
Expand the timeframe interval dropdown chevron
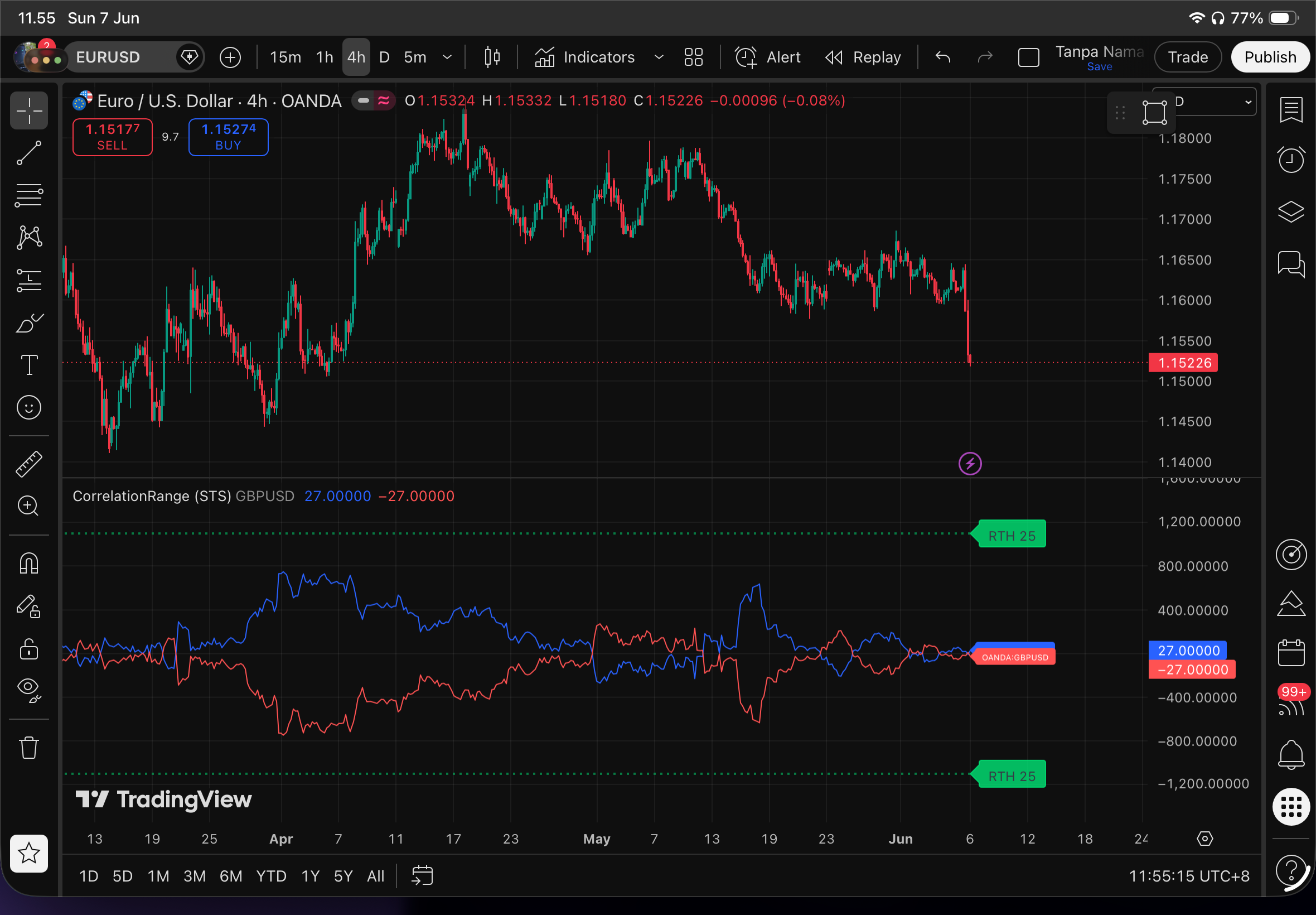[447, 57]
